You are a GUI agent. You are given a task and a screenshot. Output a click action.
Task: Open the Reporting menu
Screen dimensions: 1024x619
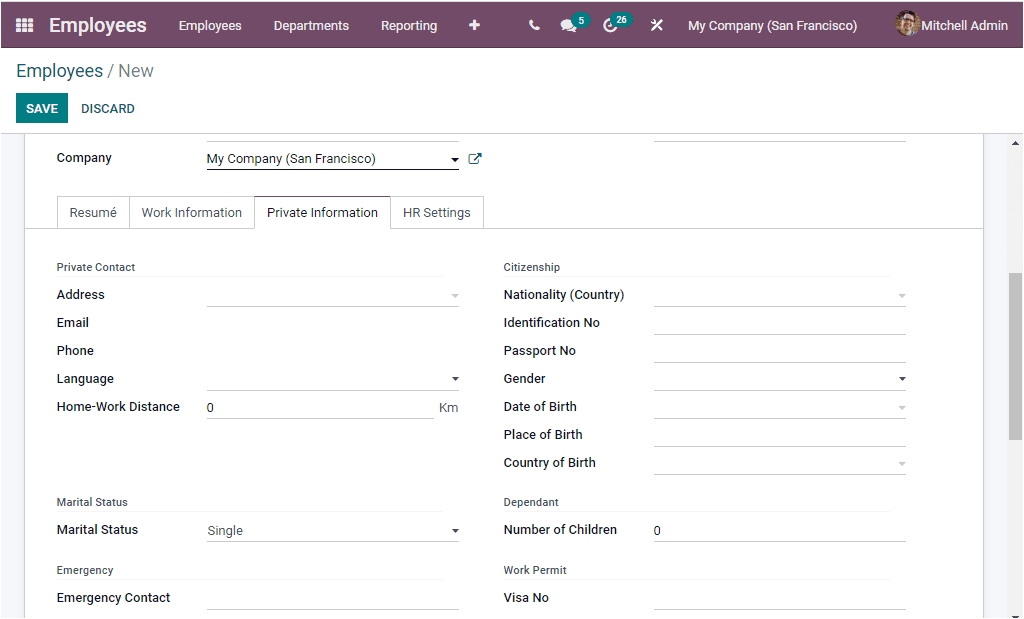(409, 25)
